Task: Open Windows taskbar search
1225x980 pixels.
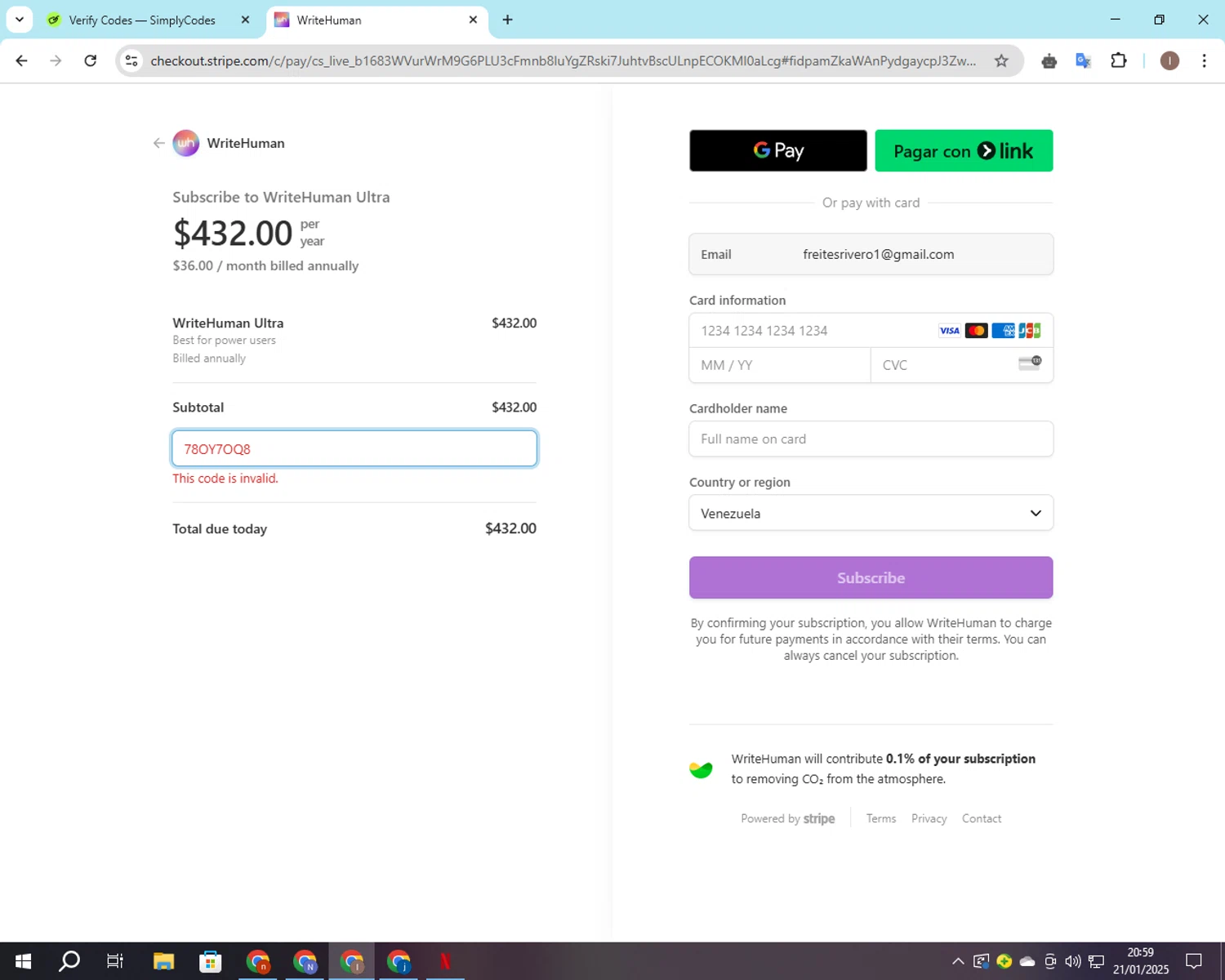Action: [x=69, y=961]
